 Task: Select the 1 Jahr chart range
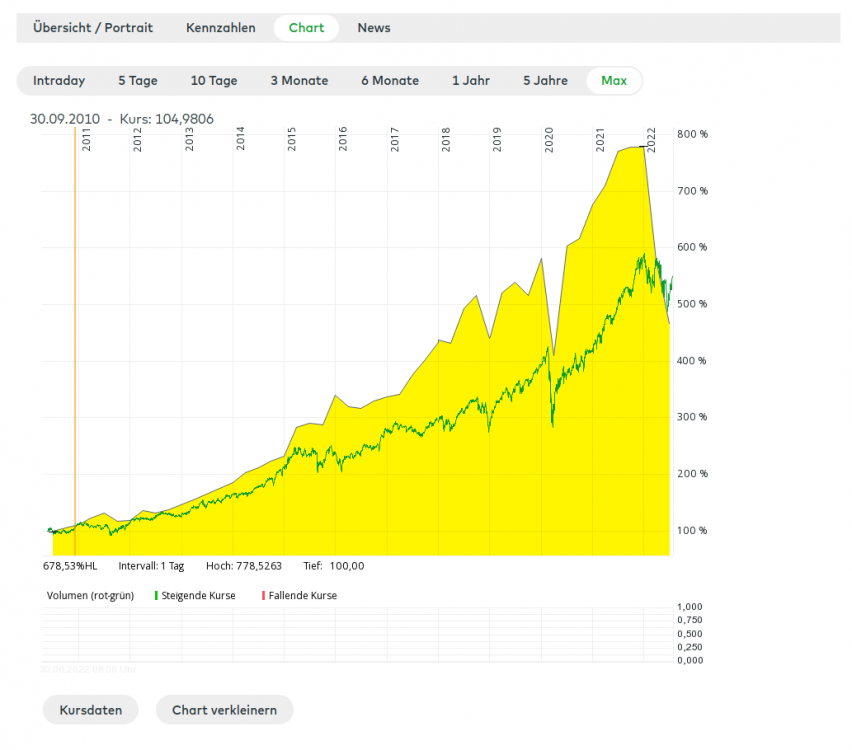click(x=470, y=81)
